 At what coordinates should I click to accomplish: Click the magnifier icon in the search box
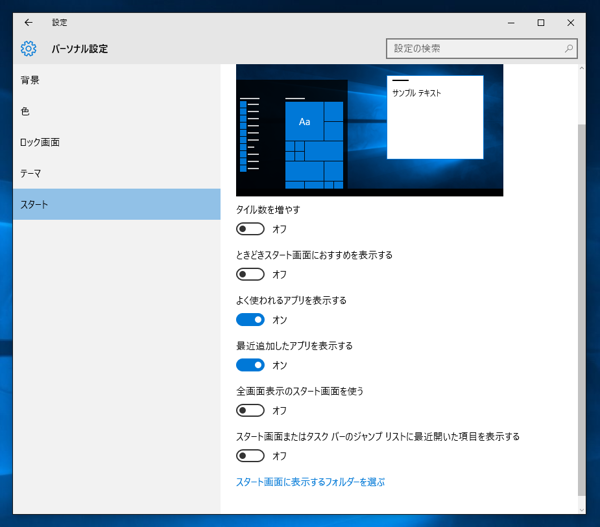(x=569, y=49)
